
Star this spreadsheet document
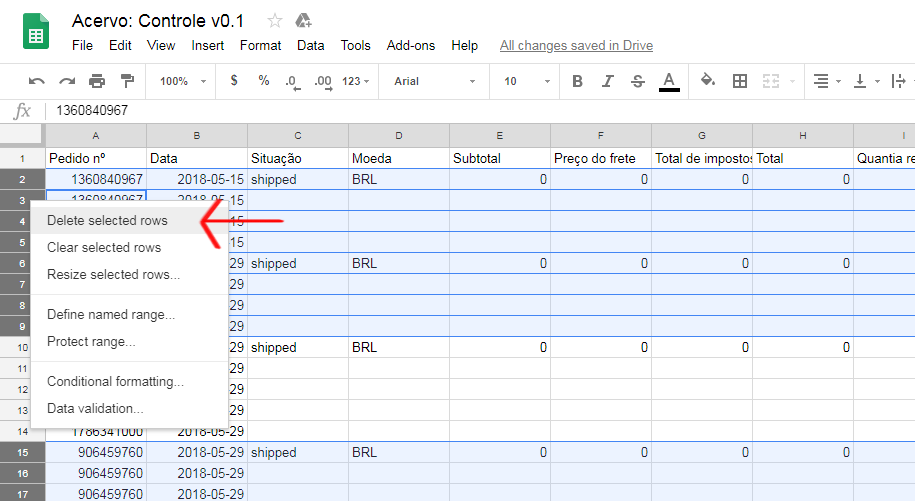[275, 21]
